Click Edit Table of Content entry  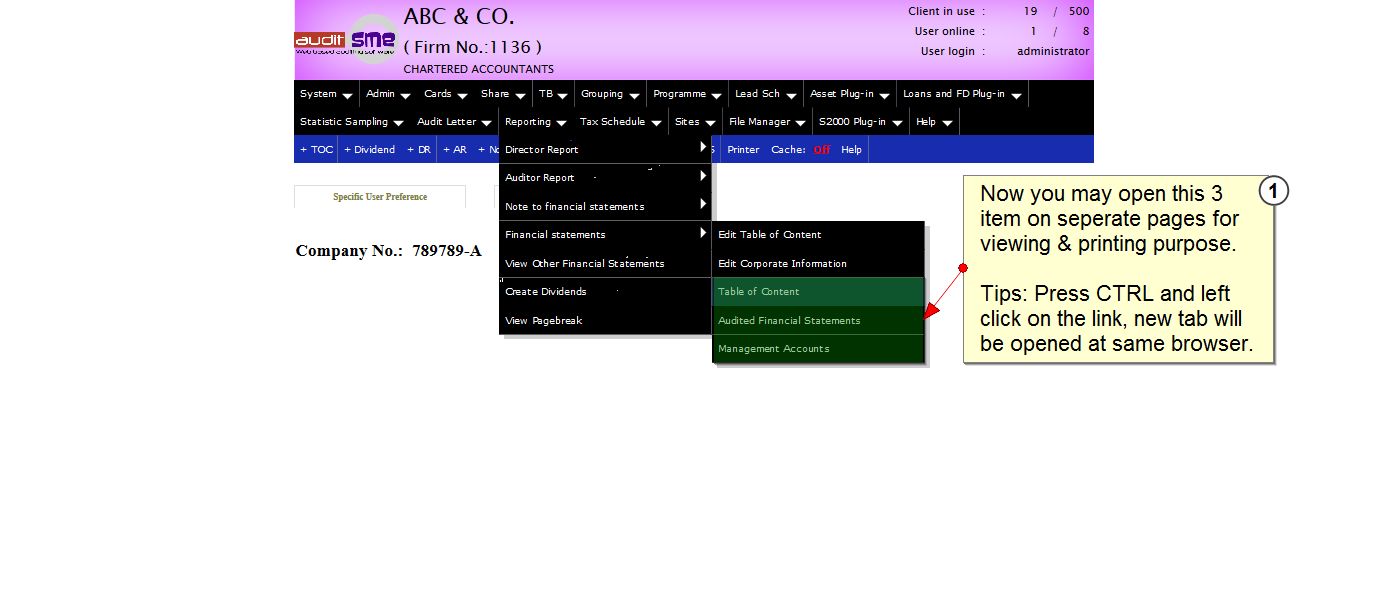click(769, 235)
